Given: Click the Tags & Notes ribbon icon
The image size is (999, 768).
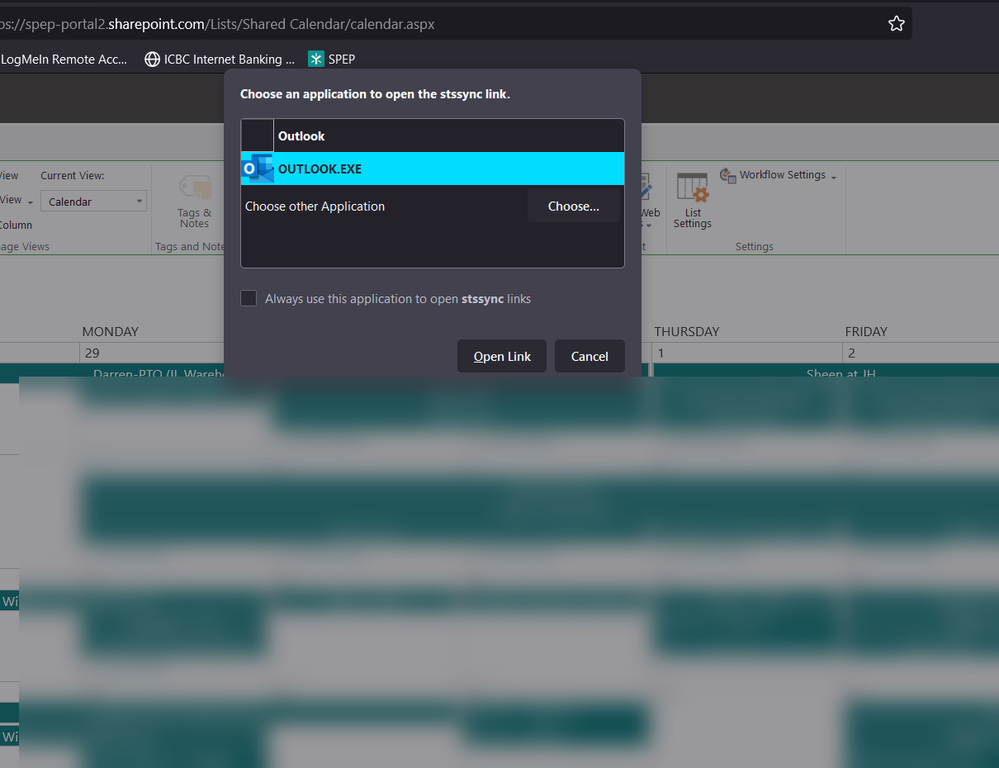Looking at the screenshot, I should coord(194,201).
